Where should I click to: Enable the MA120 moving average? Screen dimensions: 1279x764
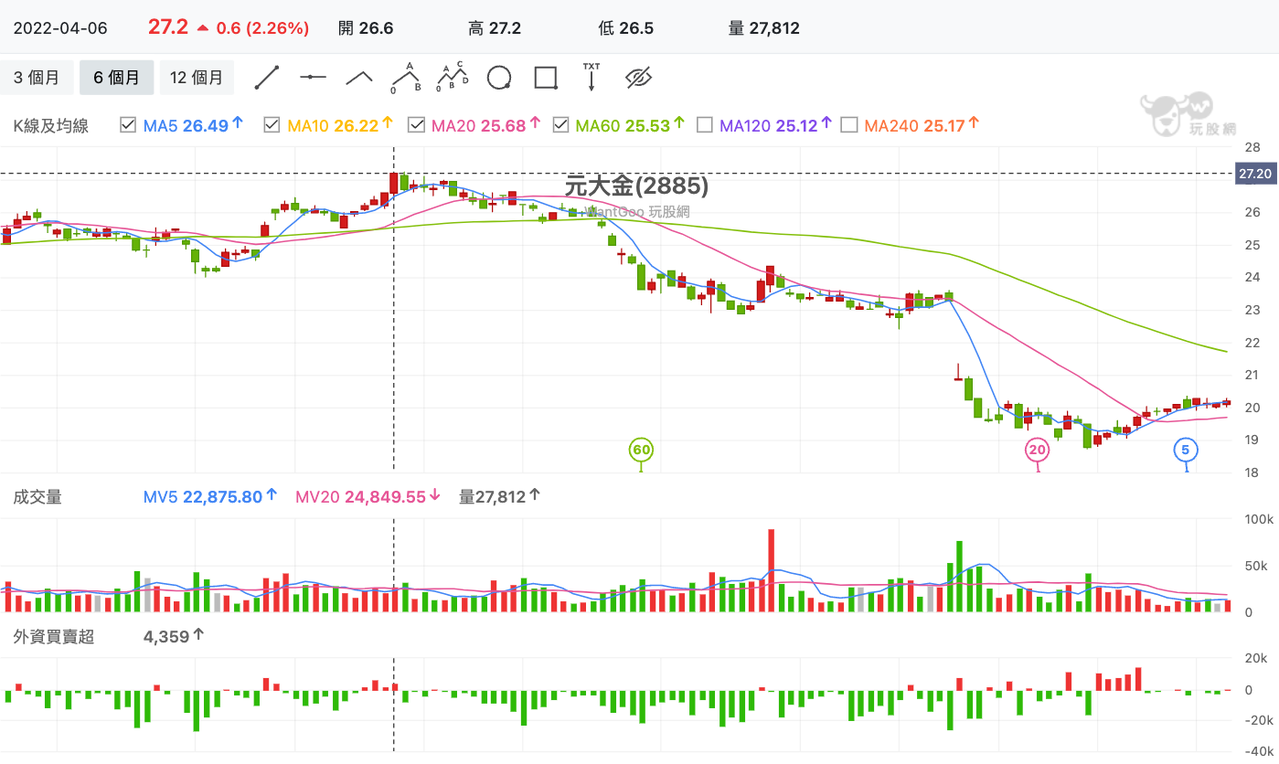coord(704,125)
